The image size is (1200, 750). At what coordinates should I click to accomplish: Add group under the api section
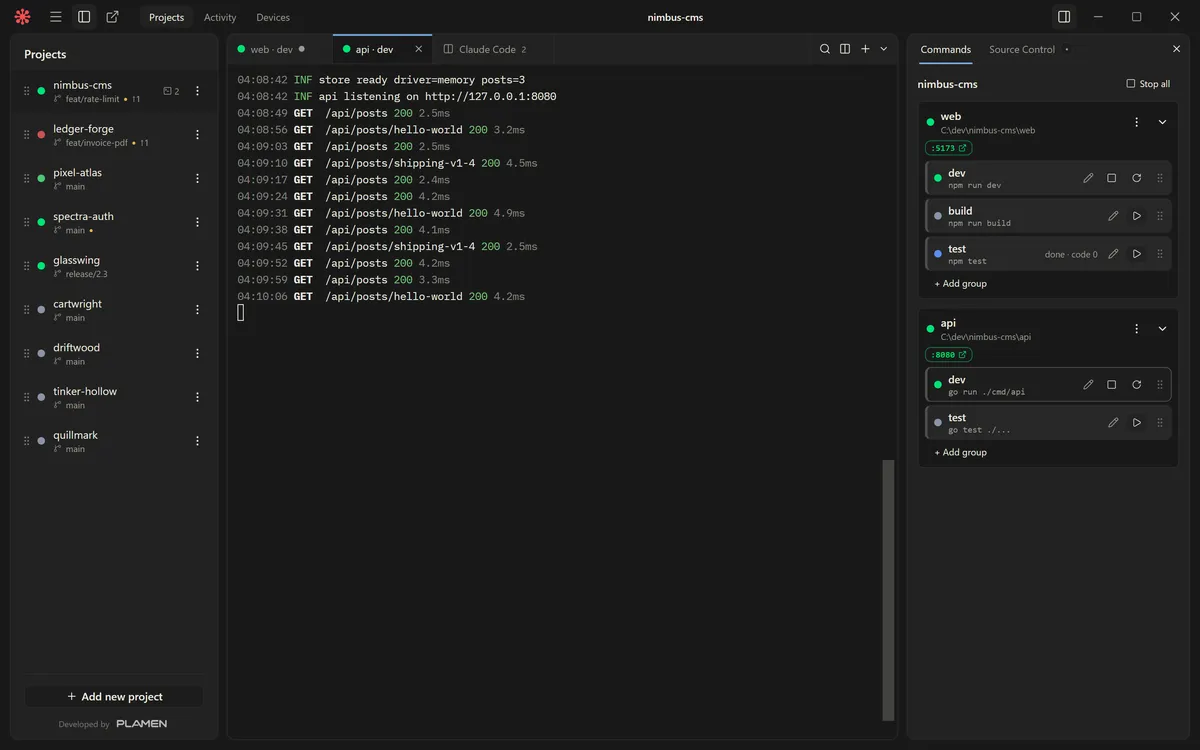tap(961, 453)
